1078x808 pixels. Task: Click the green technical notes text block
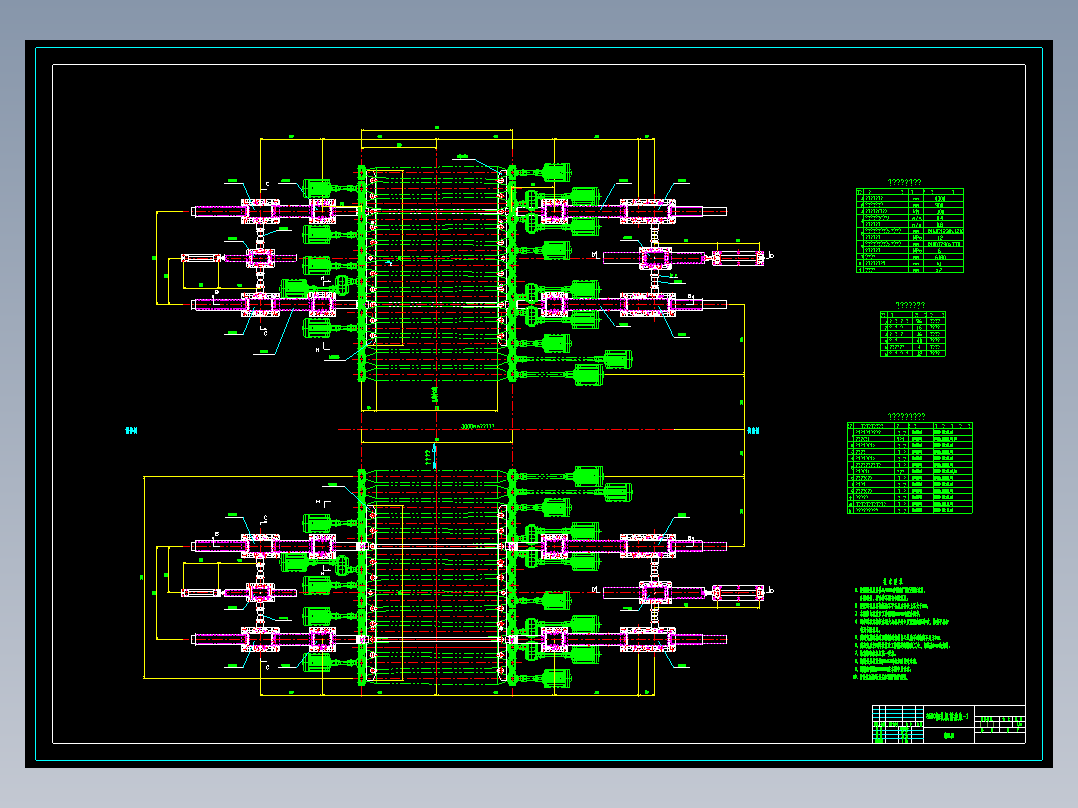(901, 629)
